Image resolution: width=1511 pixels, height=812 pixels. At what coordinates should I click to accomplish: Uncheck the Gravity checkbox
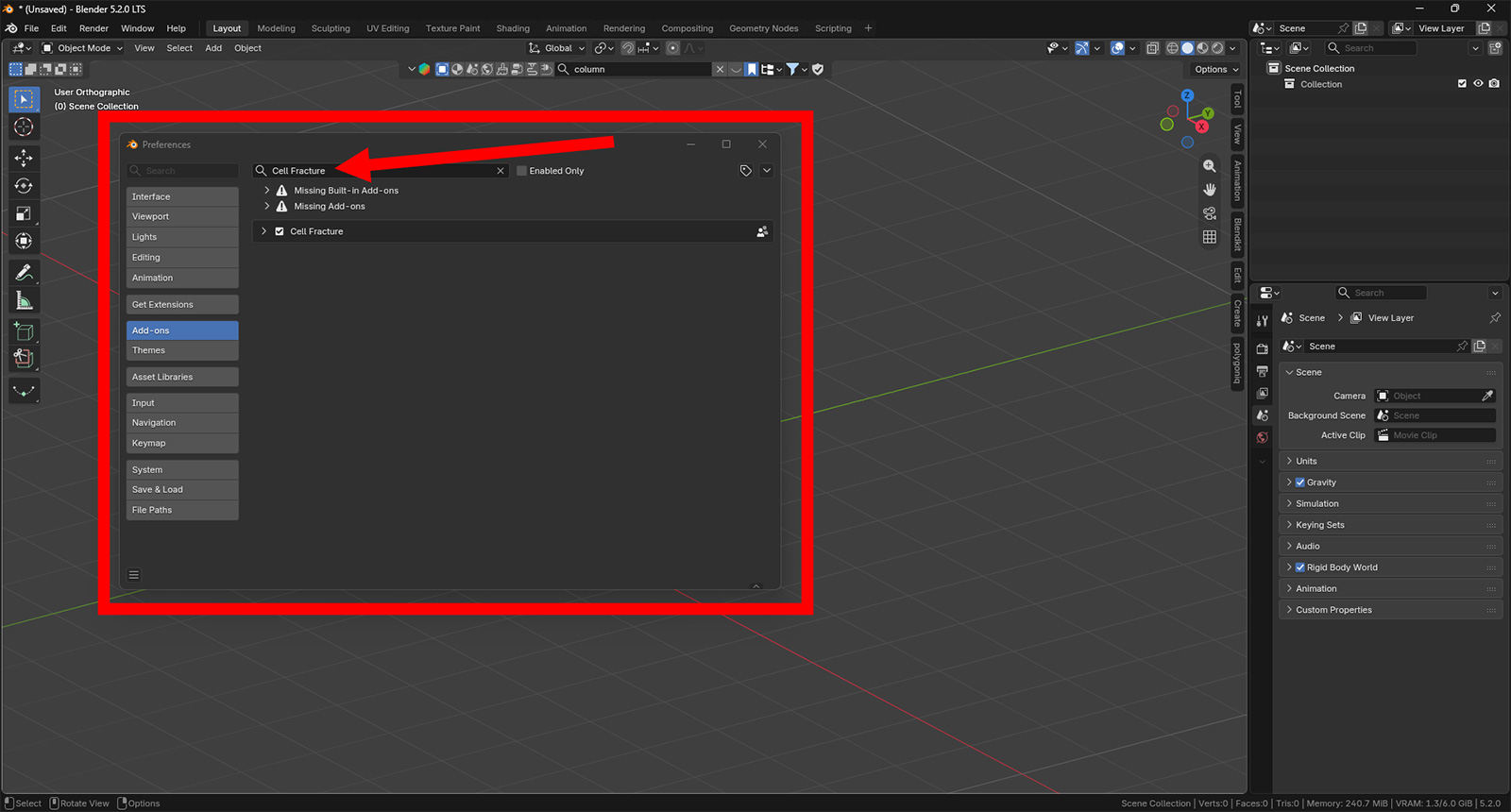point(1300,482)
